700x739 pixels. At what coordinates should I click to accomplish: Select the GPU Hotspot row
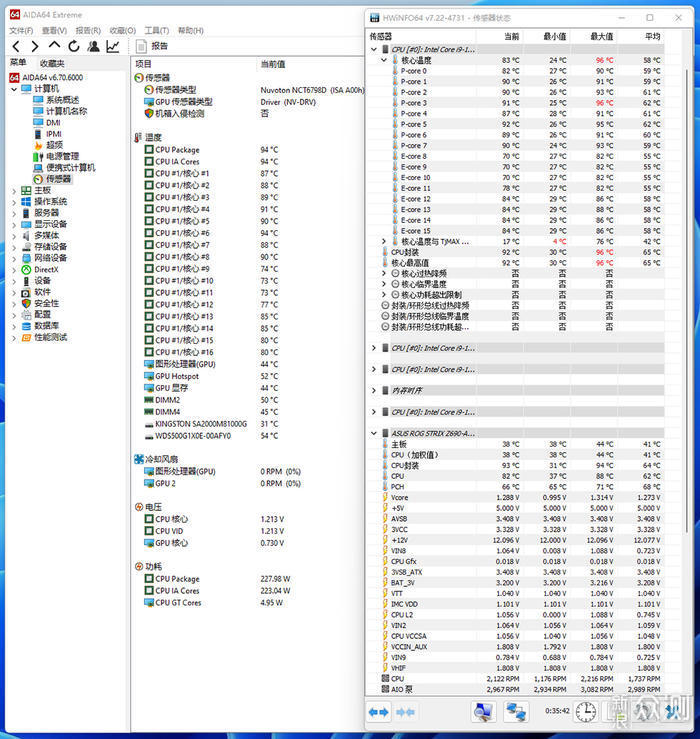tap(210, 376)
